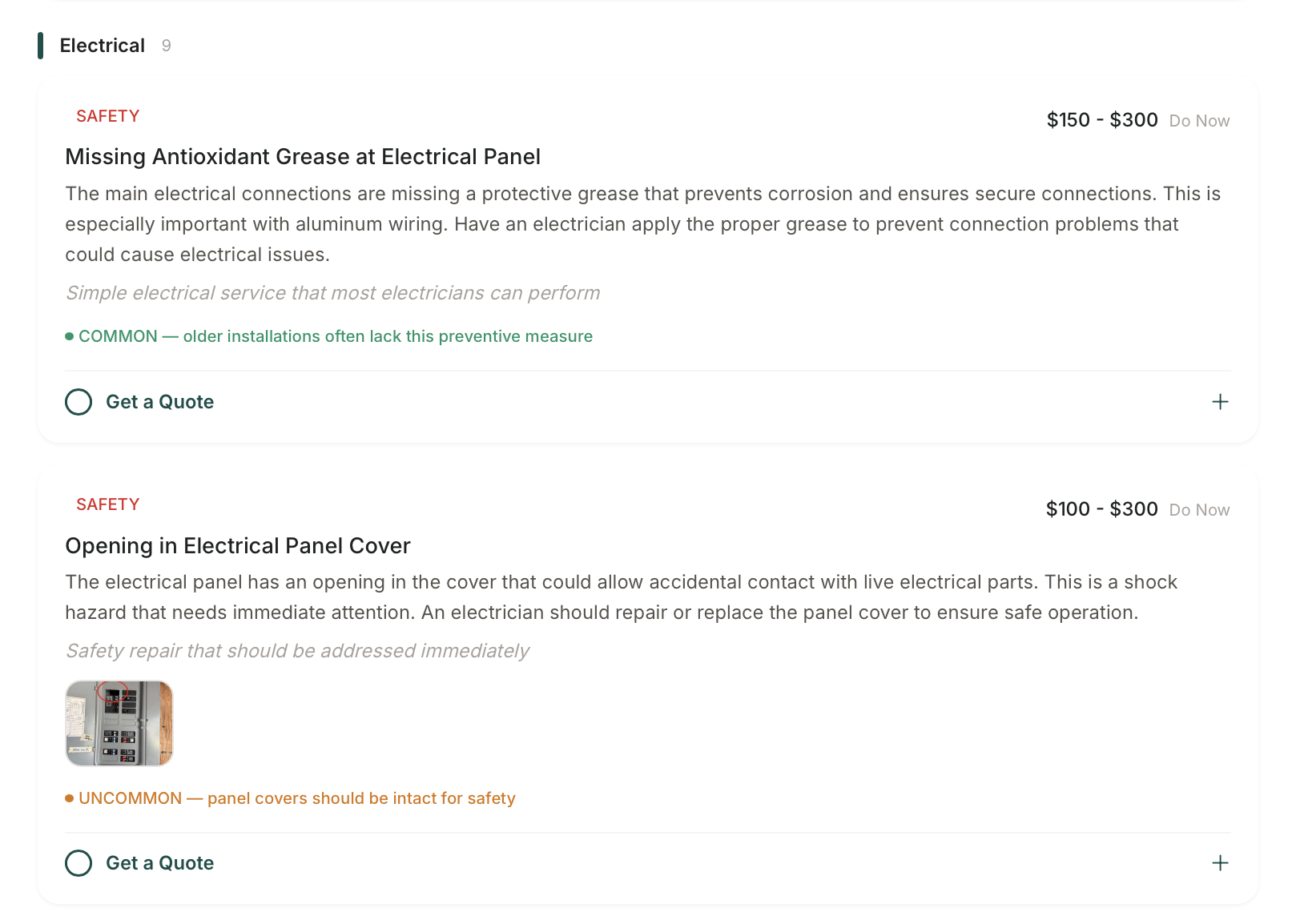The width and height of the screenshot is (1296, 924).
Task: Click the Electrical section heading
Action: [103, 46]
